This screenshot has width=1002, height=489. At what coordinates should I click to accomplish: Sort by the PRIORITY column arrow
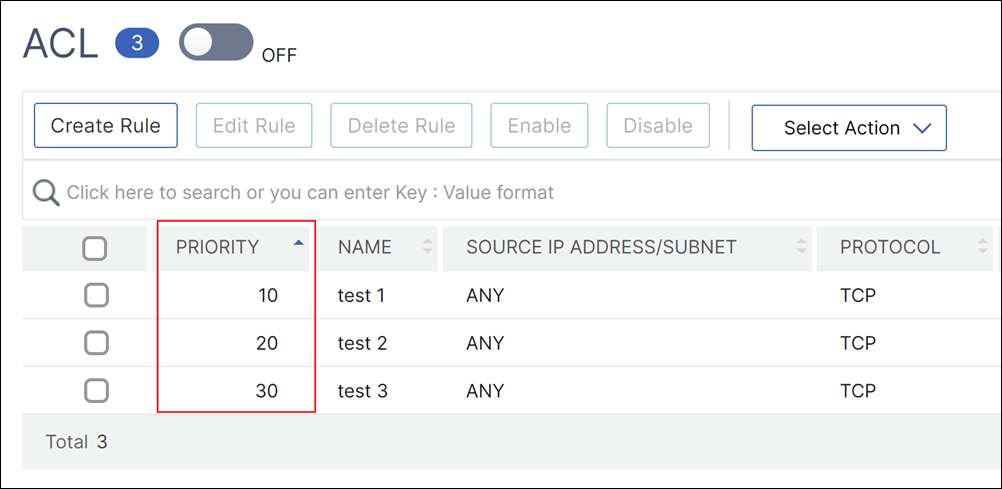(x=298, y=243)
